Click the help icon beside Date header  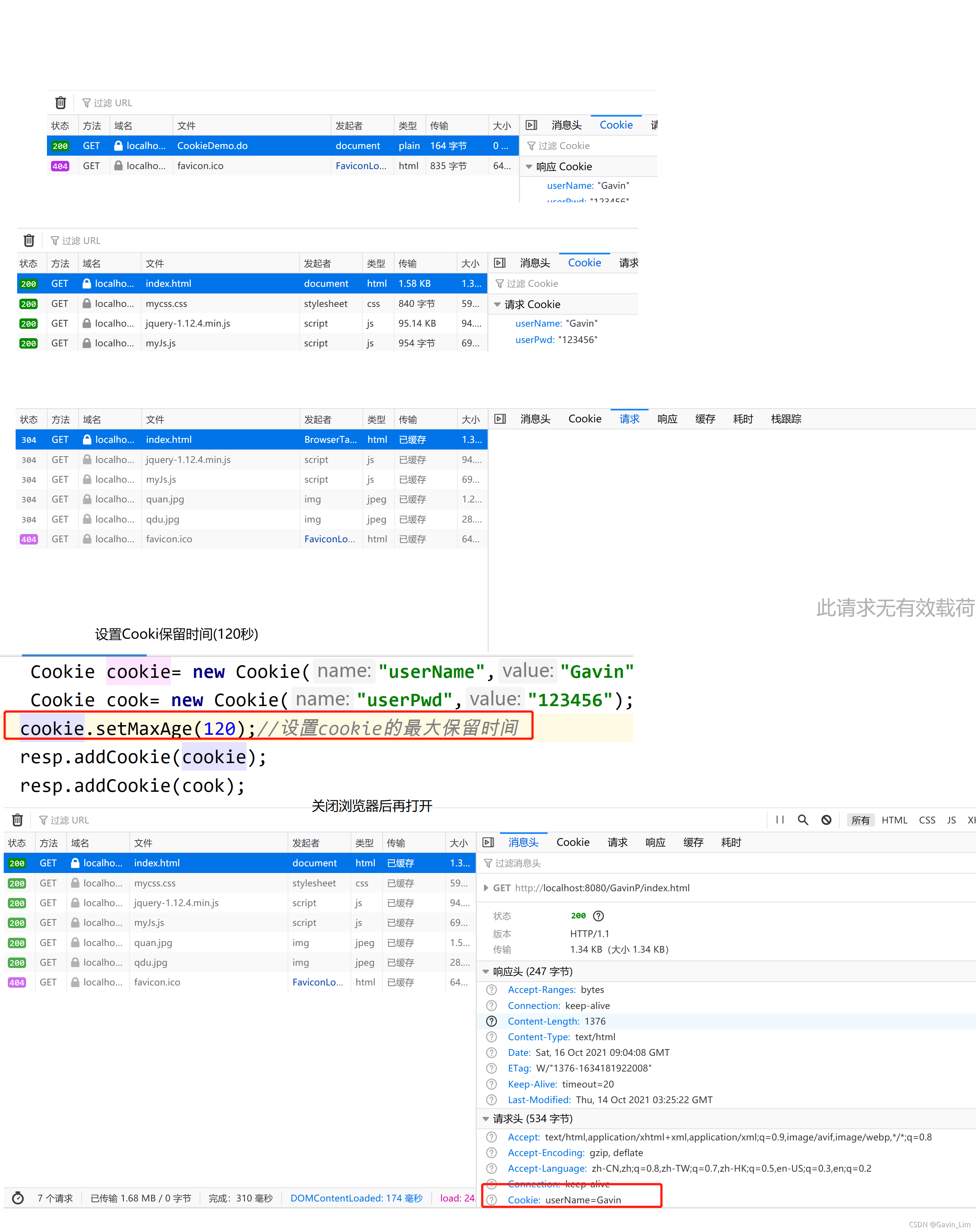491,1052
